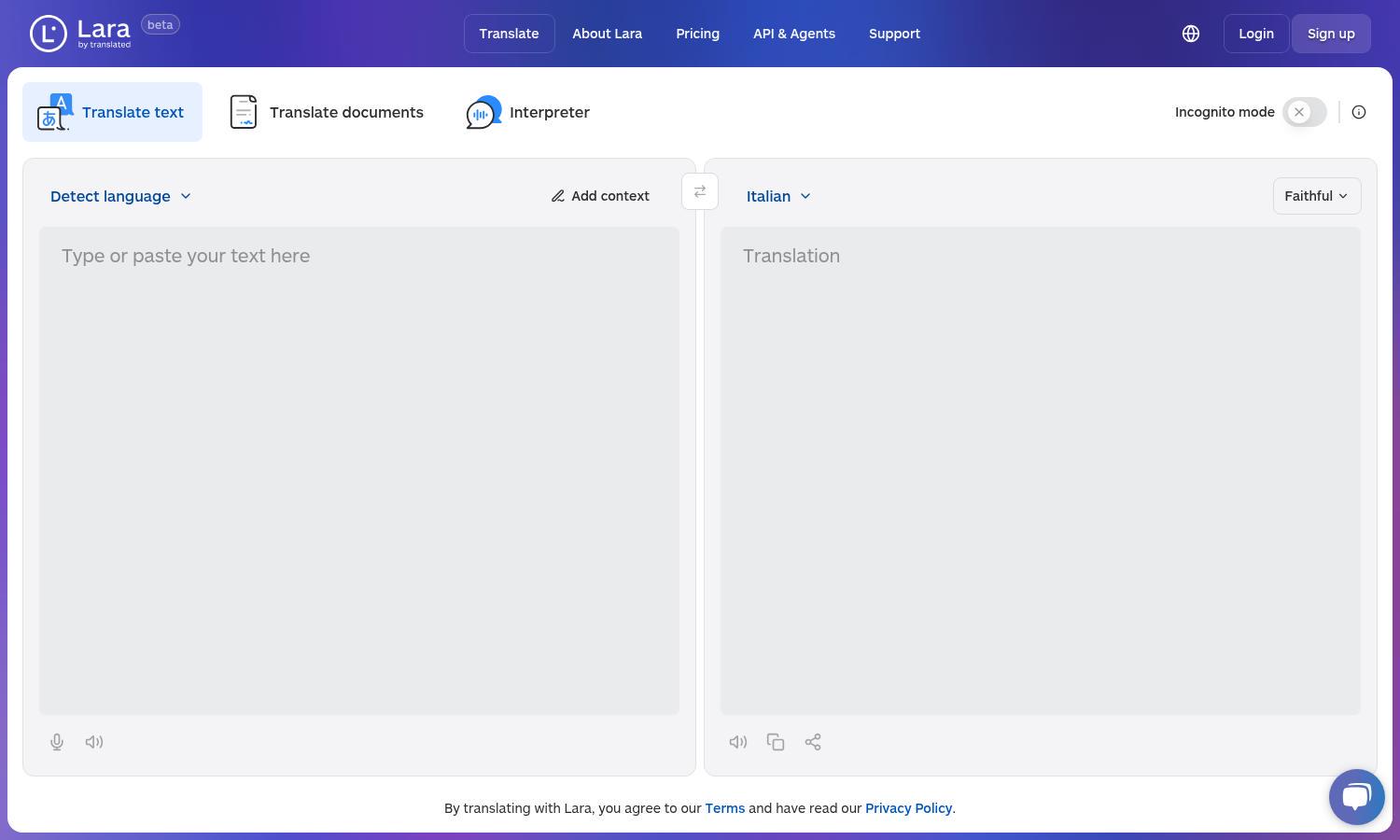Screen dimensions: 1400x840
Task: Click the Sign up button
Action: pos(1331,34)
